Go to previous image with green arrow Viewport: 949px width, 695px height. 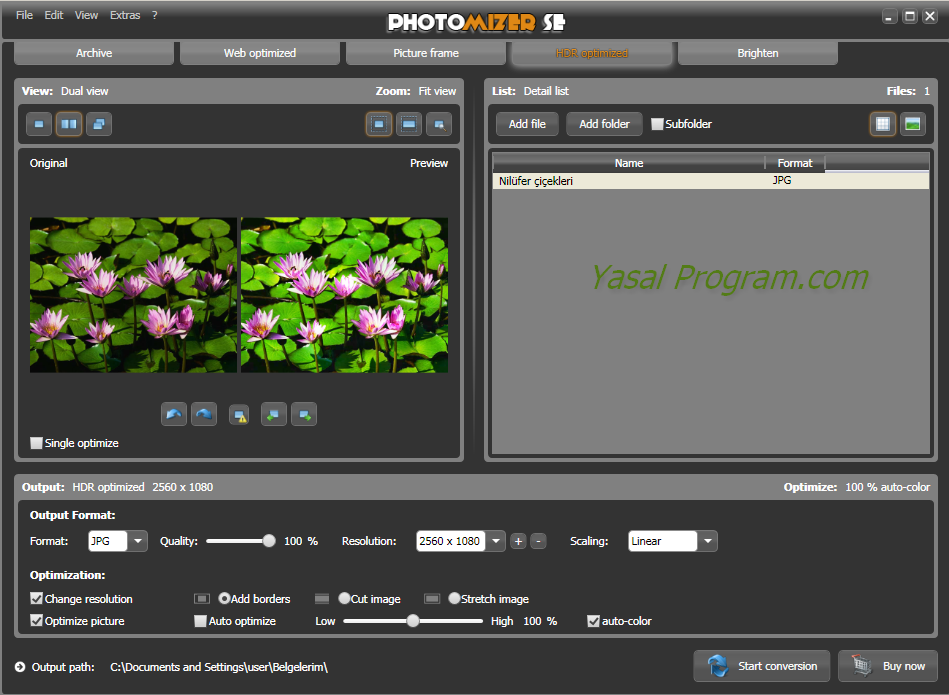pyautogui.click(x=273, y=414)
